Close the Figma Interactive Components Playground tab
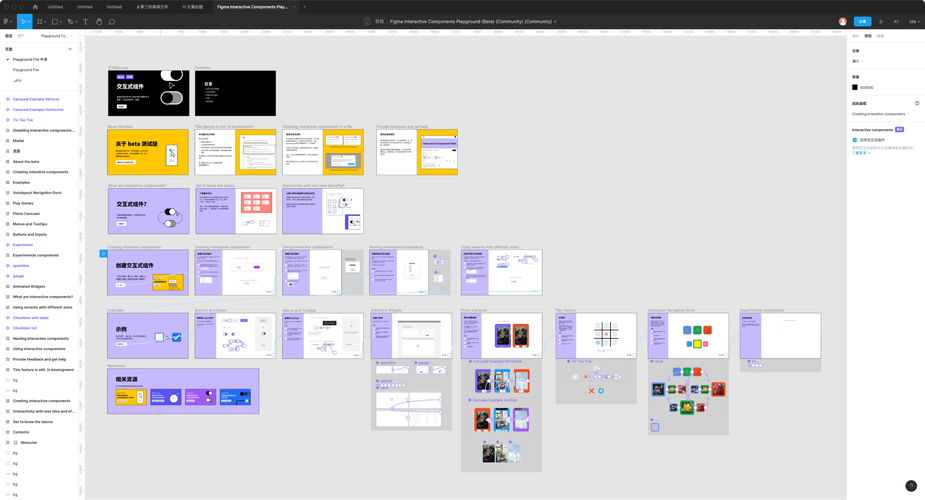 [x=296, y=7]
